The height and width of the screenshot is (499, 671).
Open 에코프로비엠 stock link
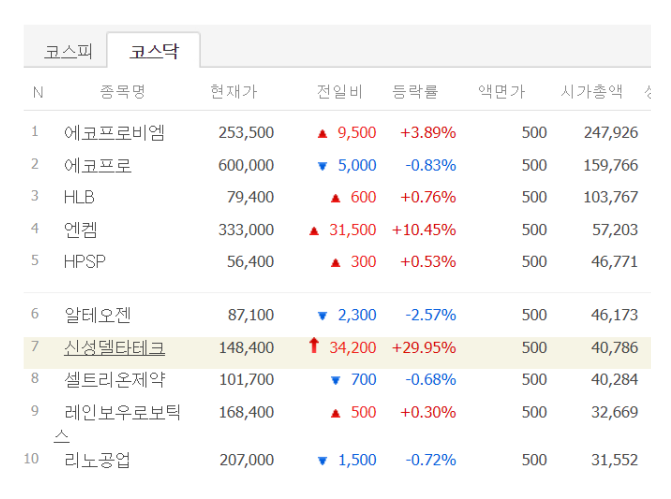click(114, 133)
